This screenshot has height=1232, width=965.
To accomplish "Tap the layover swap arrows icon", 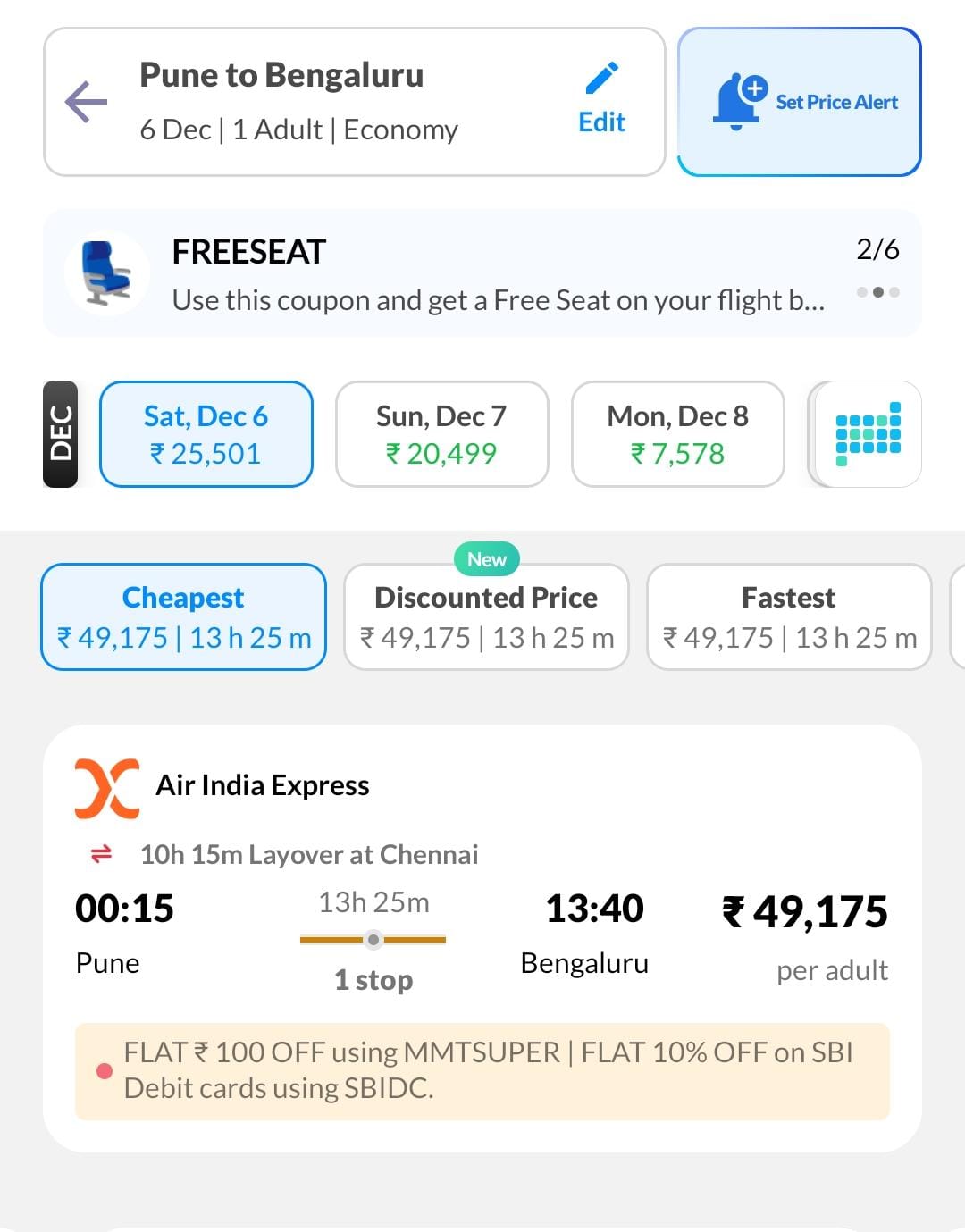I will pos(100,853).
